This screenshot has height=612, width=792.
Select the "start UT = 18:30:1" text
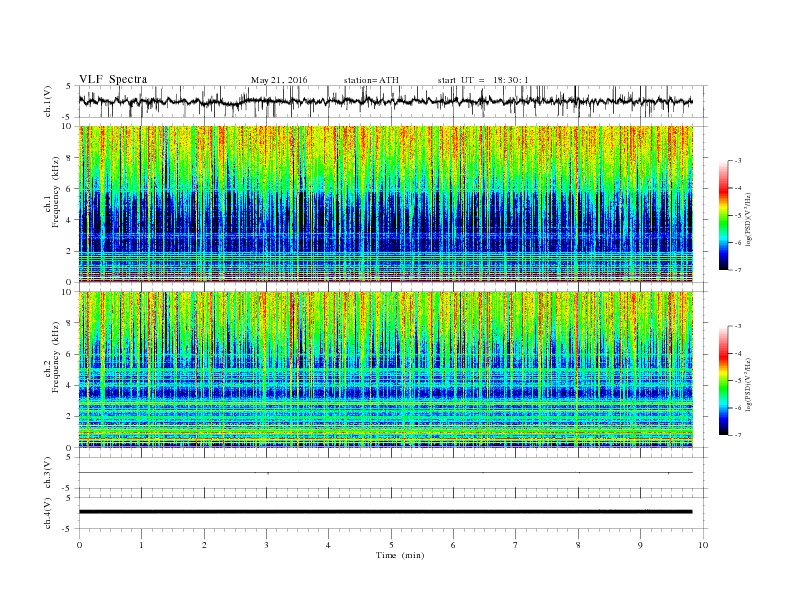click(483, 80)
